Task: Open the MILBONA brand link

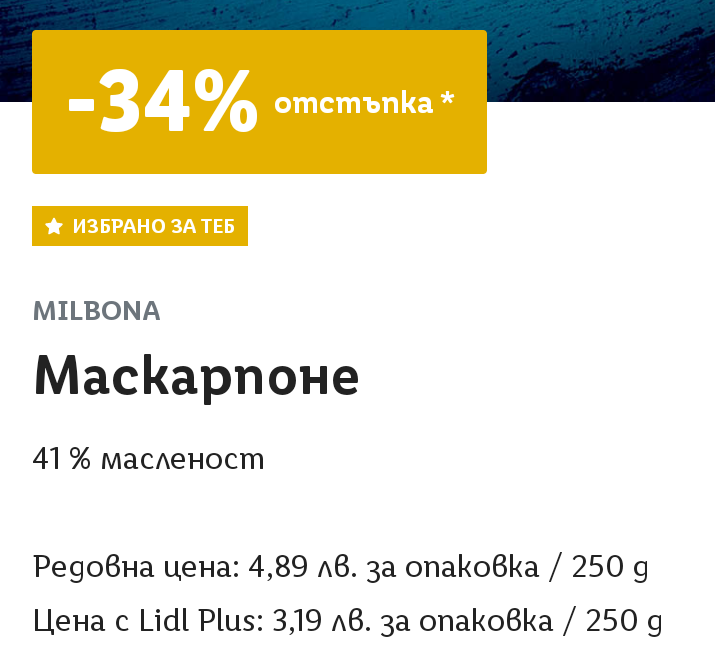Action: point(97,311)
